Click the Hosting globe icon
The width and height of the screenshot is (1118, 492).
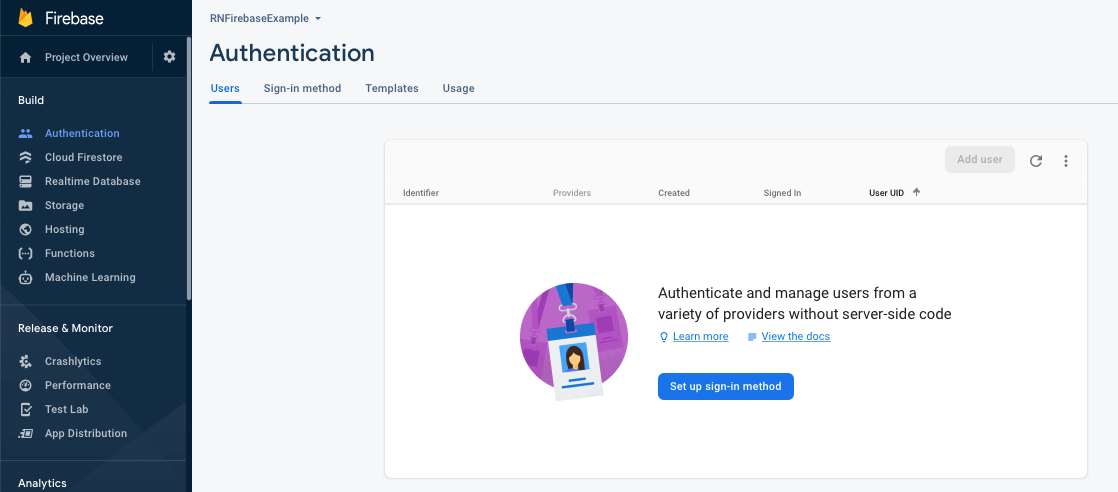tap(26, 230)
